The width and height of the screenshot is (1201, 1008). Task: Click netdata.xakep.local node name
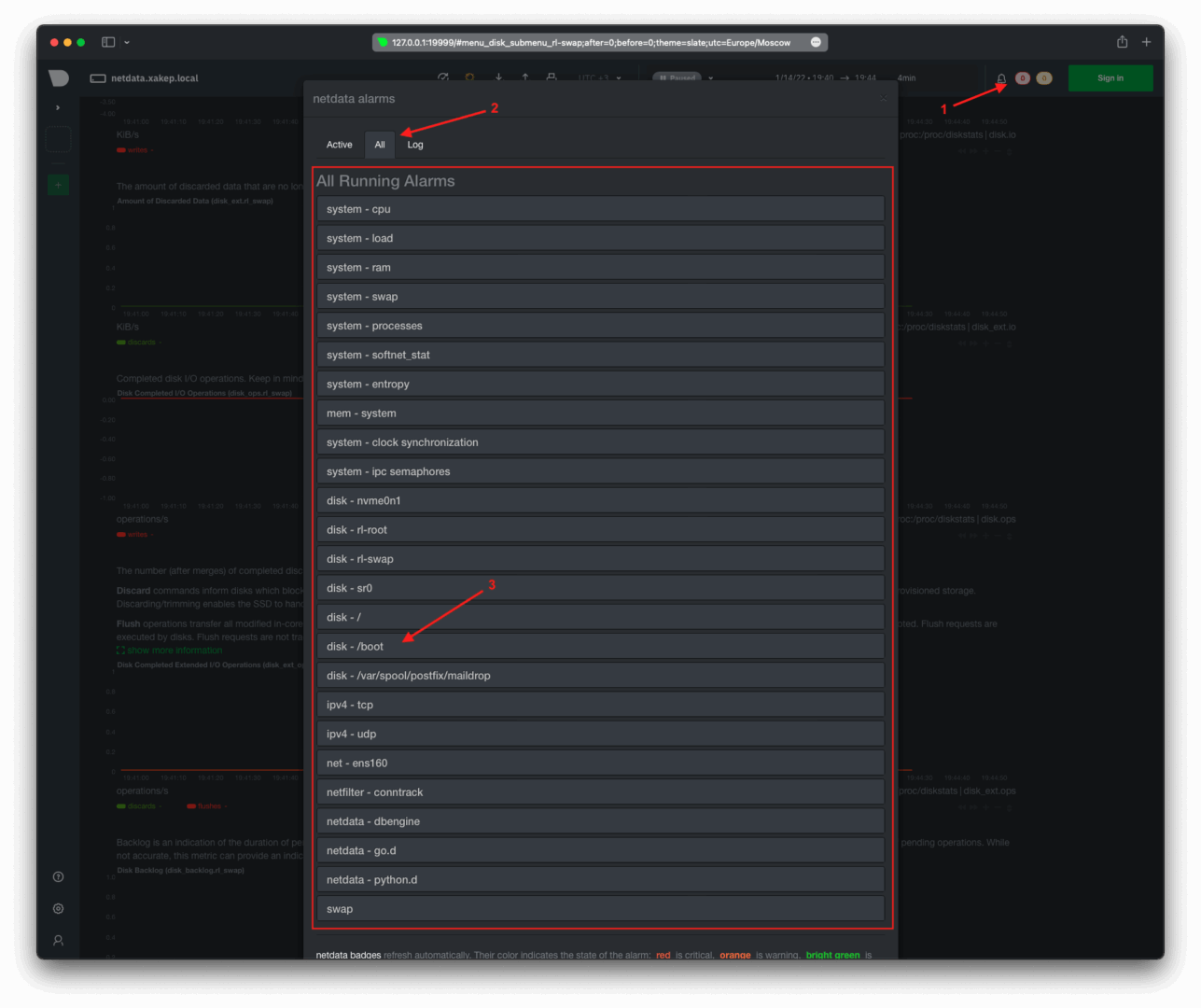point(155,78)
